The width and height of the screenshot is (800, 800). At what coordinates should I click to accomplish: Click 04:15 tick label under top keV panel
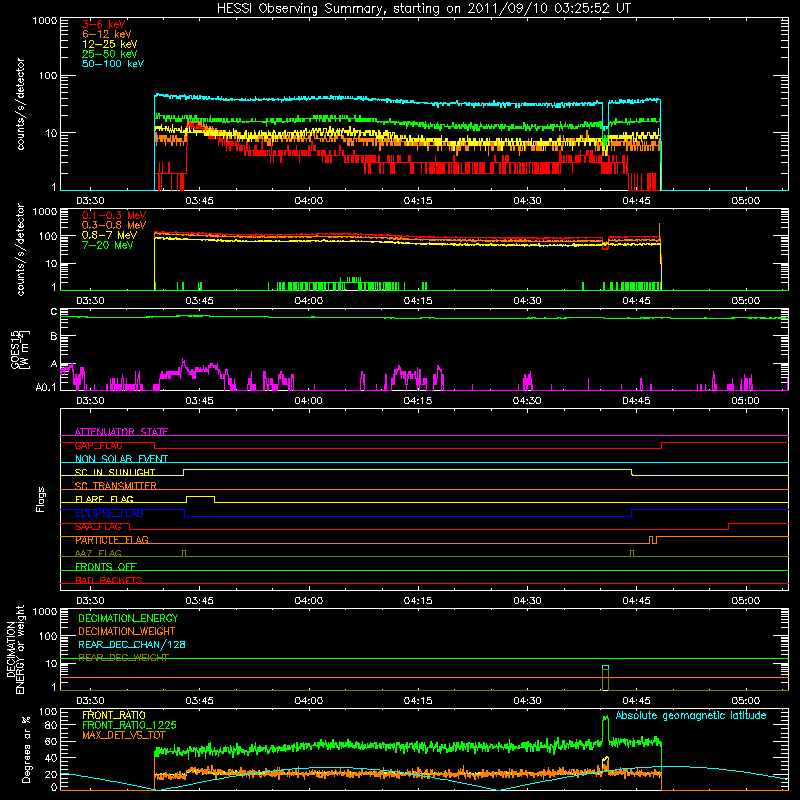pos(418,201)
